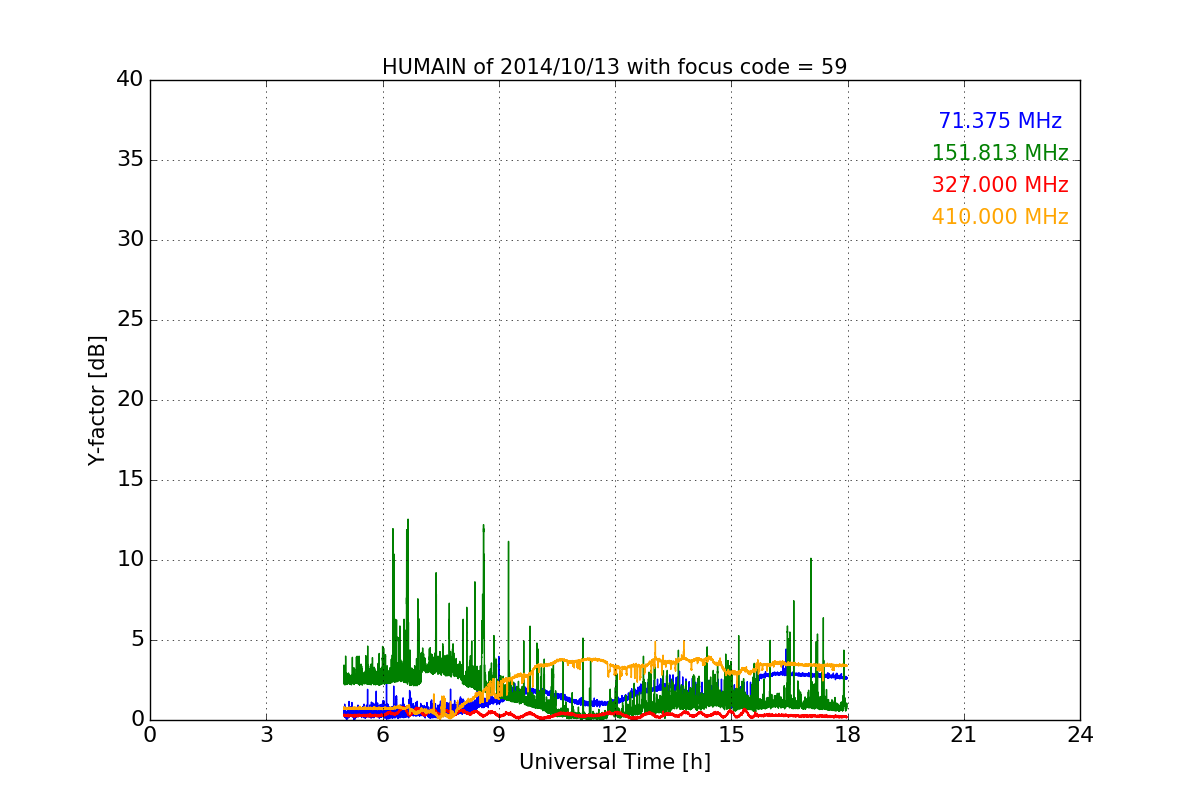Click the x-axis tick label 18
This screenshot has width=1200, height=800.
click(848, 735)
